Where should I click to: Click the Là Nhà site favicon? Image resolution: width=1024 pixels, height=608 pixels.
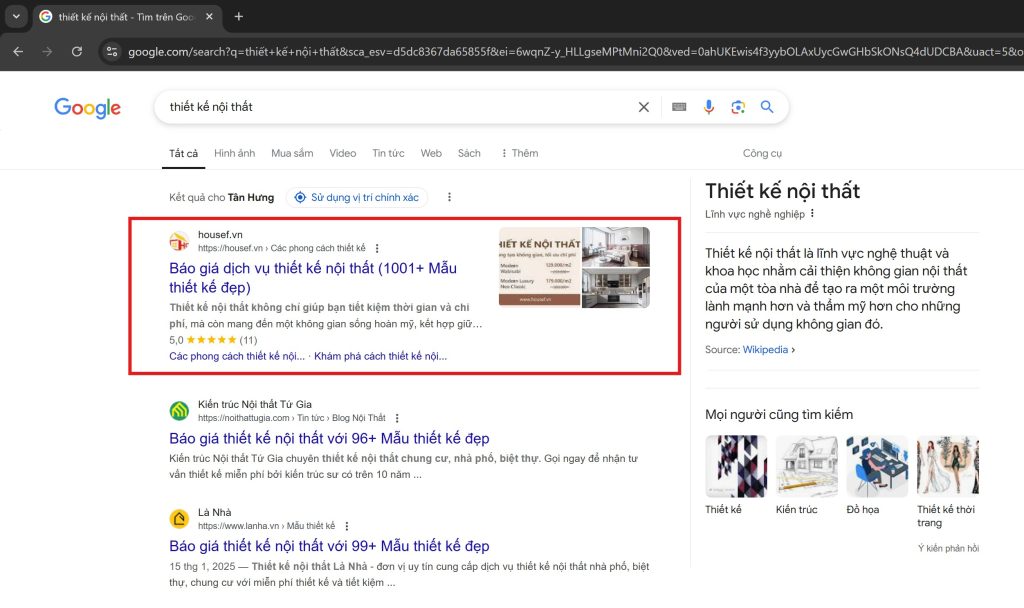(179, 519)
